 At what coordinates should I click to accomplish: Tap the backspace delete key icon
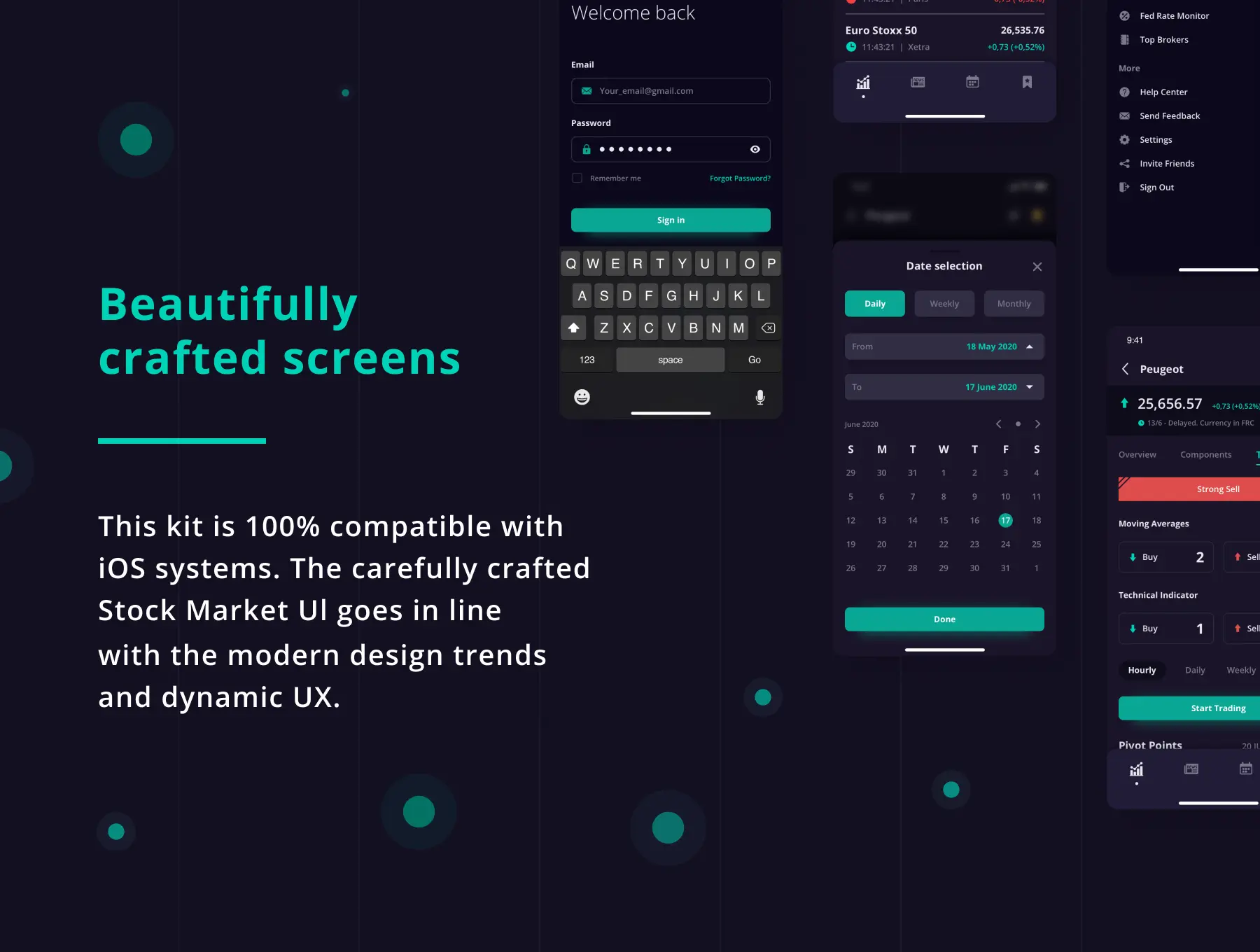pyautogui.click(x=768, y=328)
